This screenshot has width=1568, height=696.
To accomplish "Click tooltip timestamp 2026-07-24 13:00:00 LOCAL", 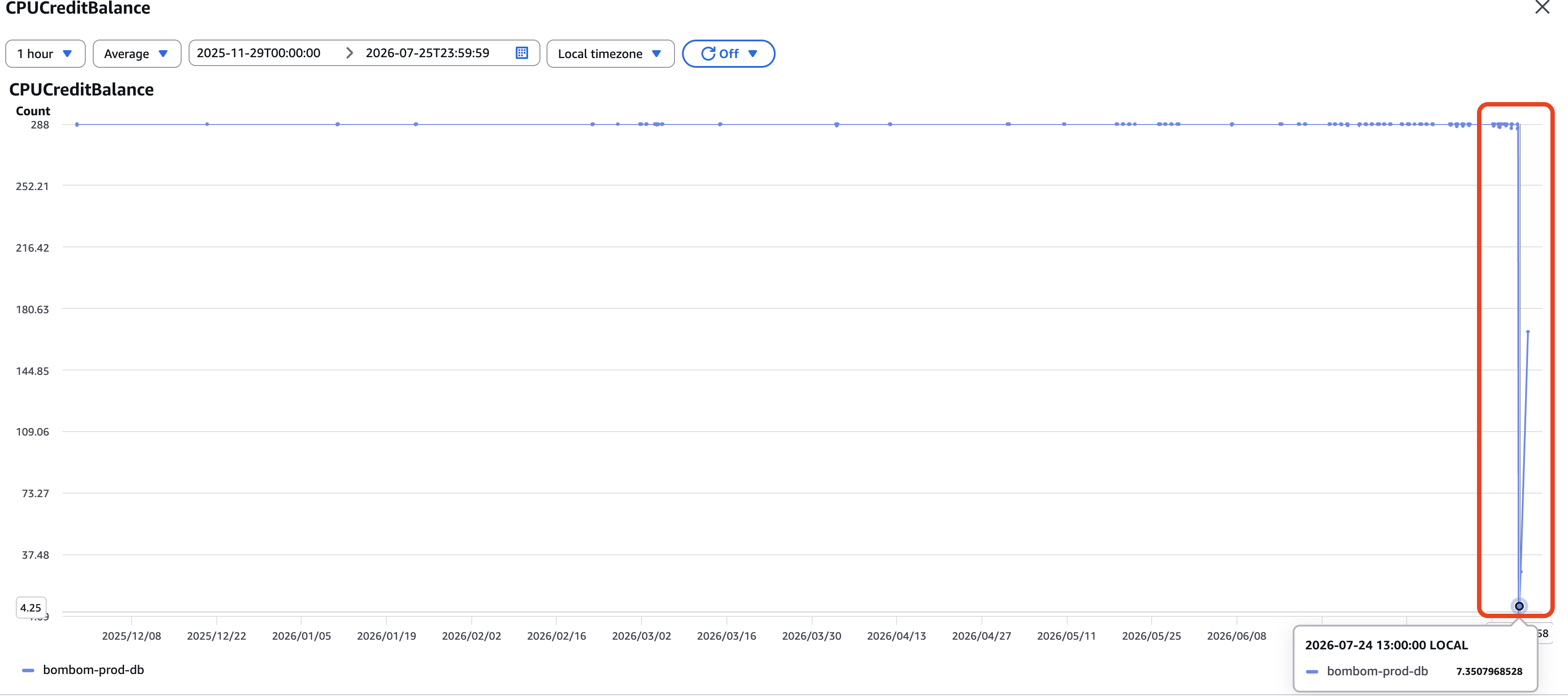I will coord(1386,645).
